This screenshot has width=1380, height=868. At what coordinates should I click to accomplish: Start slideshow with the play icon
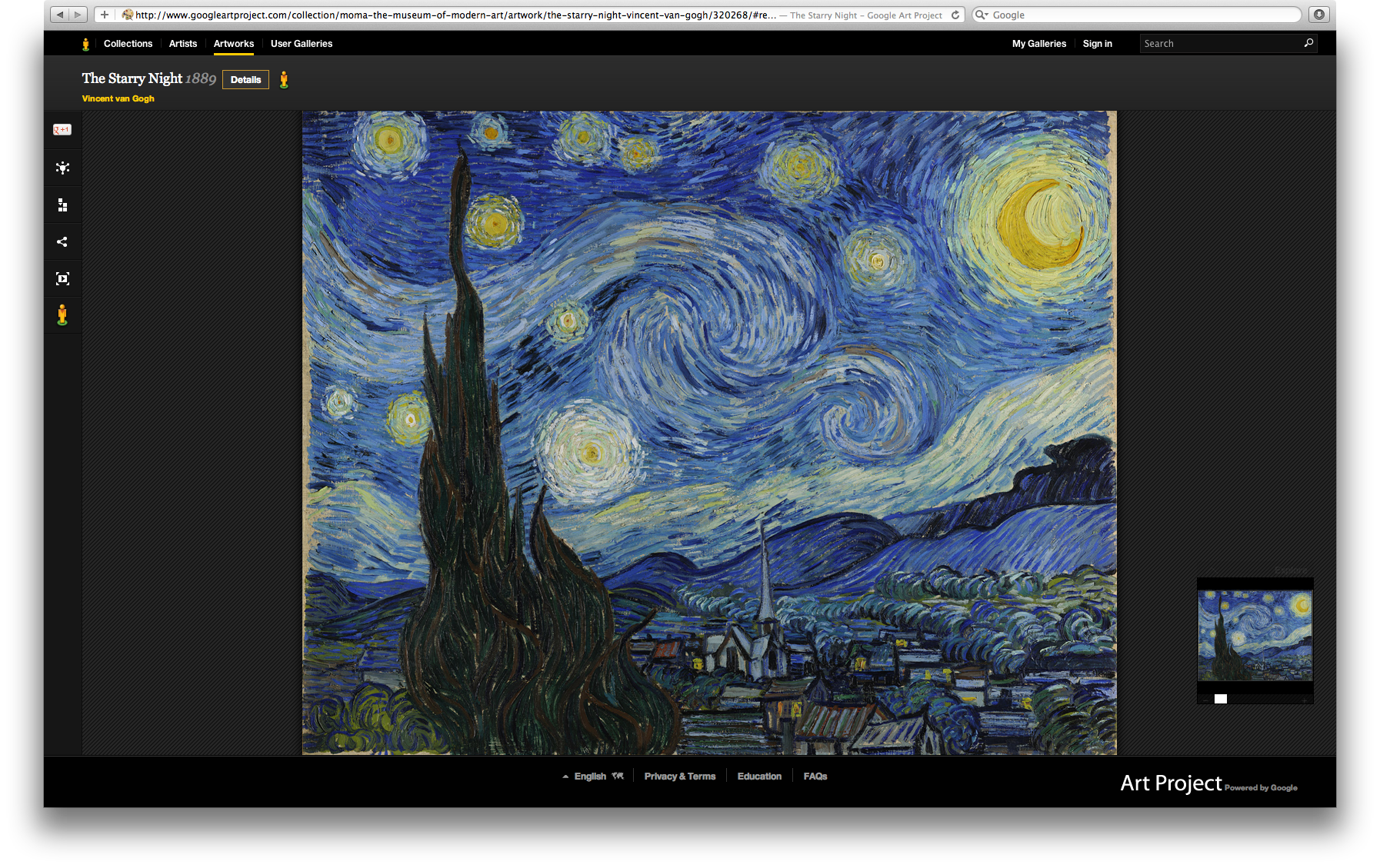tap(62, 278)
